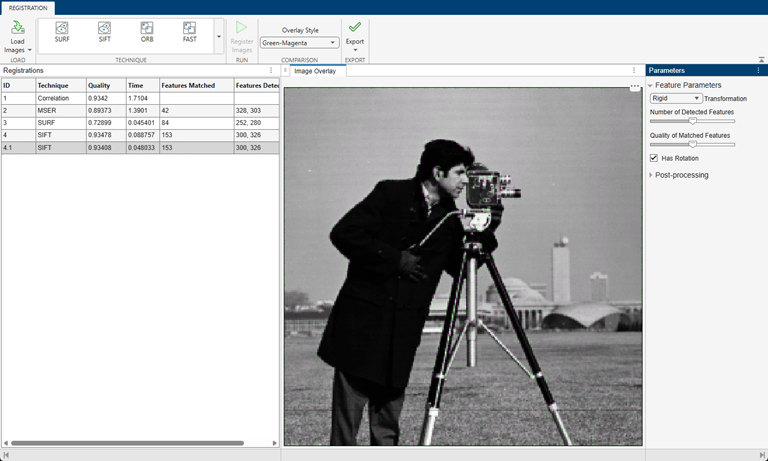This screenshot has height=461, width=768.
Task: Sort by the Features Matched column header
Action: pyautogui.click(x=197, y=85)
